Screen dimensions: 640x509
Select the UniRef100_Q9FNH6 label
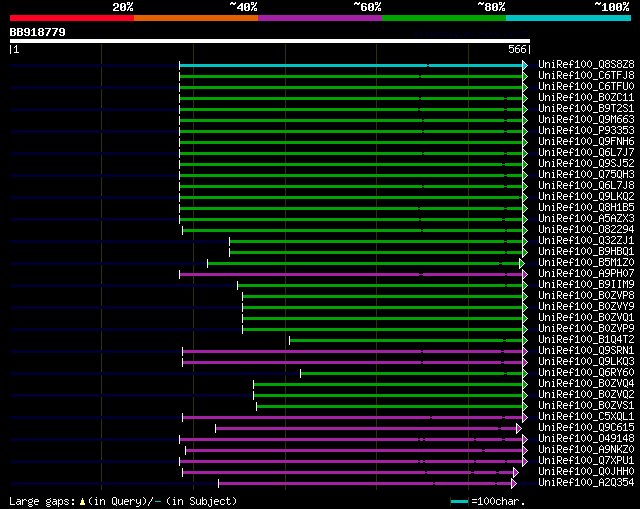coord(586,142)
